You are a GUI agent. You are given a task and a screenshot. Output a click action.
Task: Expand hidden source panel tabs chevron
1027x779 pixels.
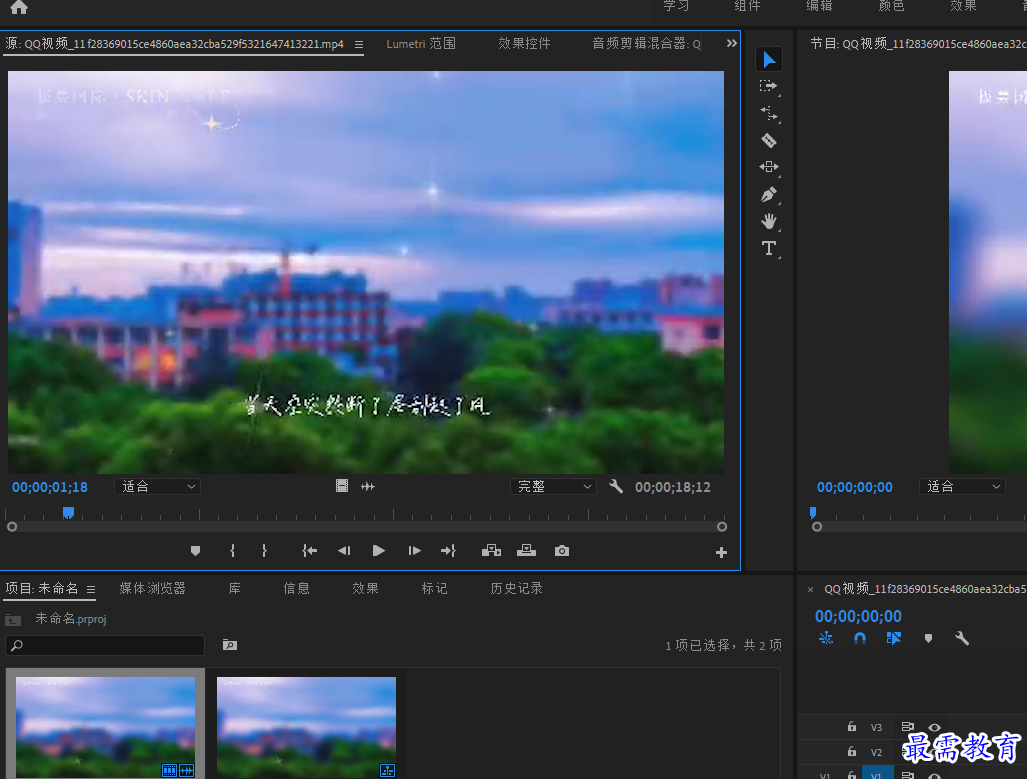(x=732, y=43)
